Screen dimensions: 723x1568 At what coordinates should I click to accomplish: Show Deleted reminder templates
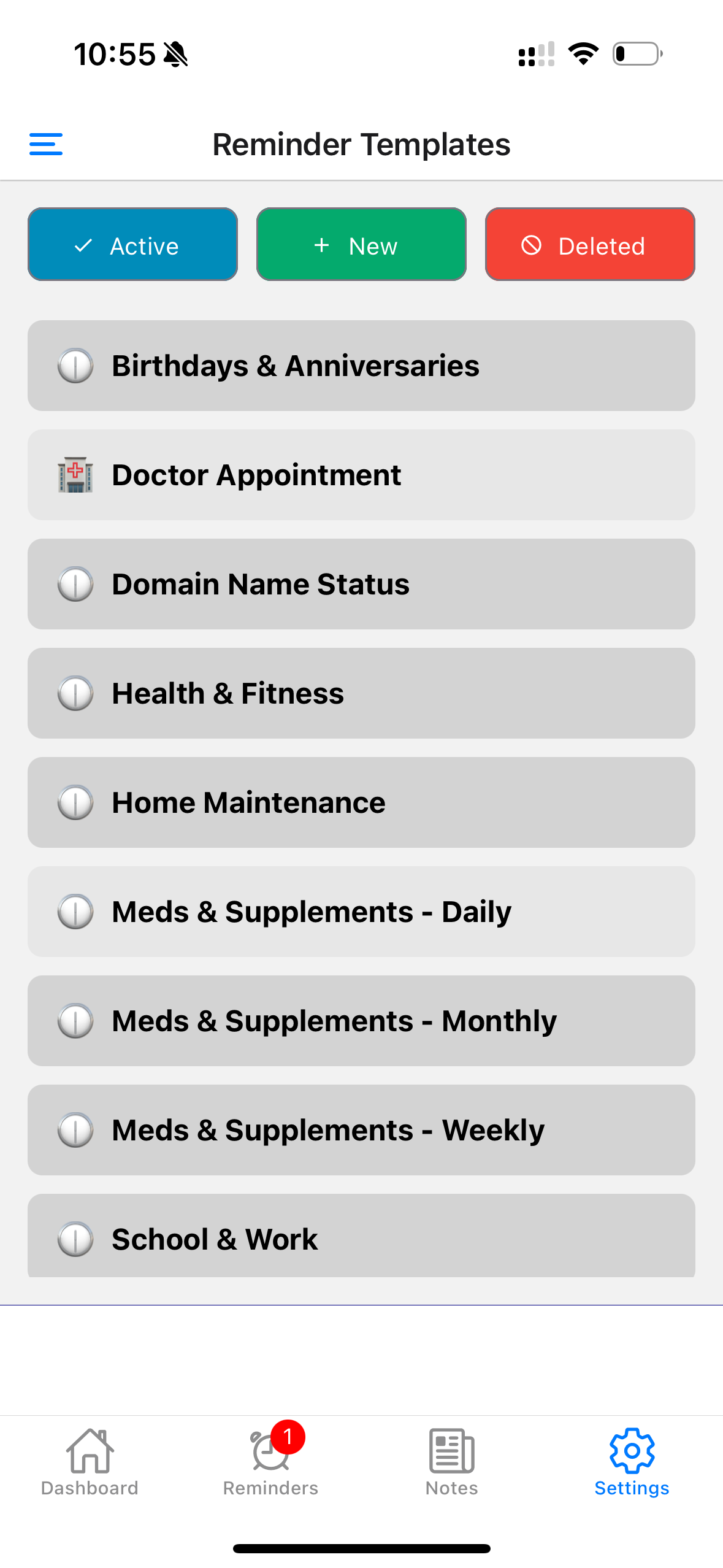click(x=590, y=245)
